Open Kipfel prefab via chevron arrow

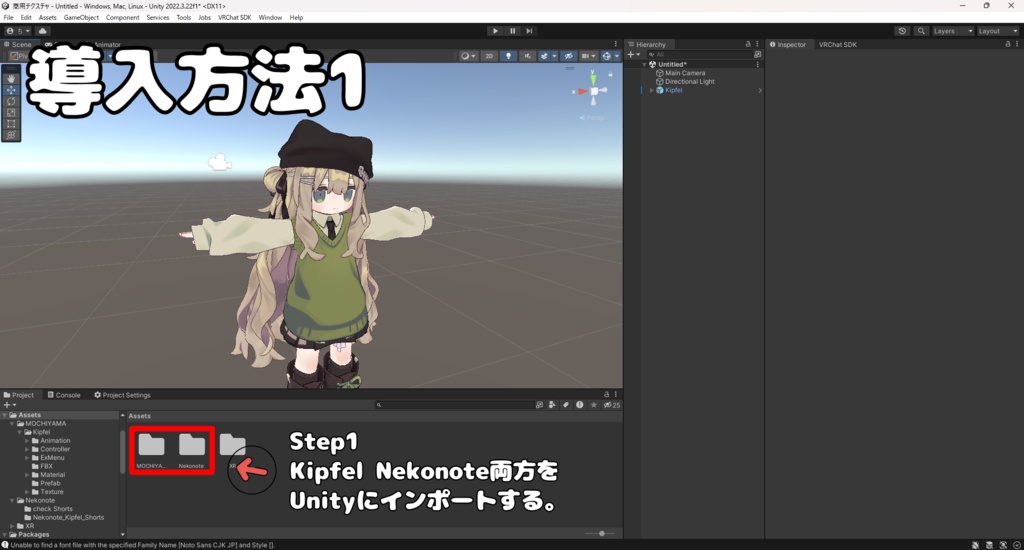(760, 90)
